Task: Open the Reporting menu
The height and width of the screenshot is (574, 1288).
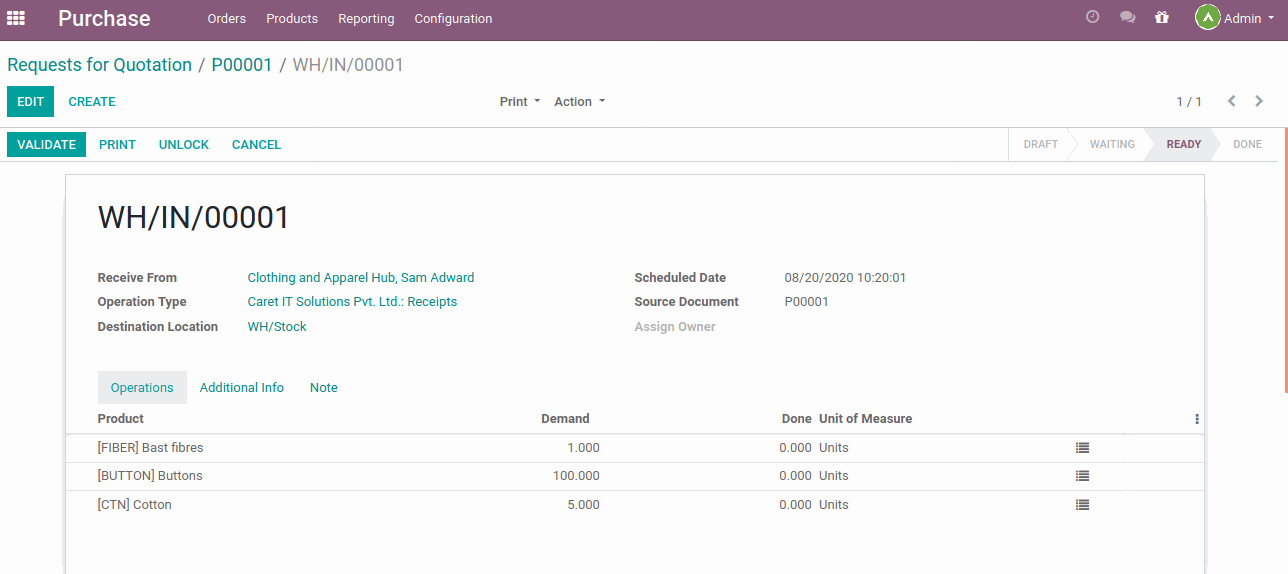Action: point(366,19)
